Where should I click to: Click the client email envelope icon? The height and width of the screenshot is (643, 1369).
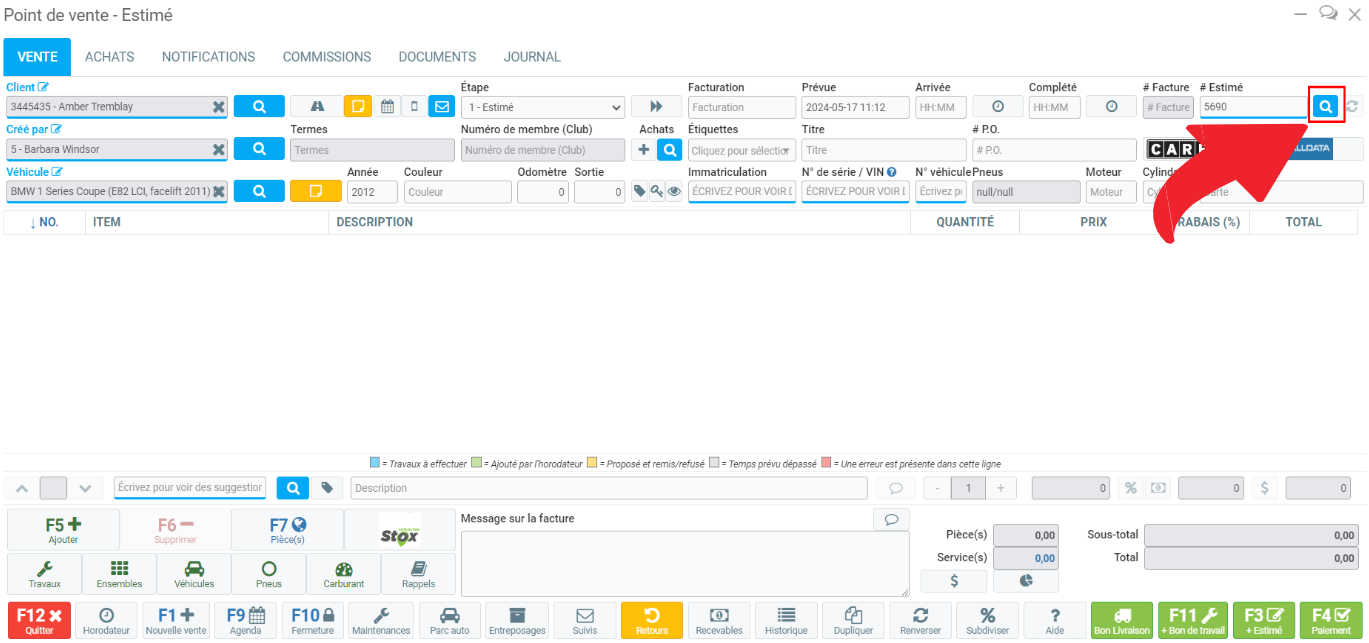tap(441, 106)
